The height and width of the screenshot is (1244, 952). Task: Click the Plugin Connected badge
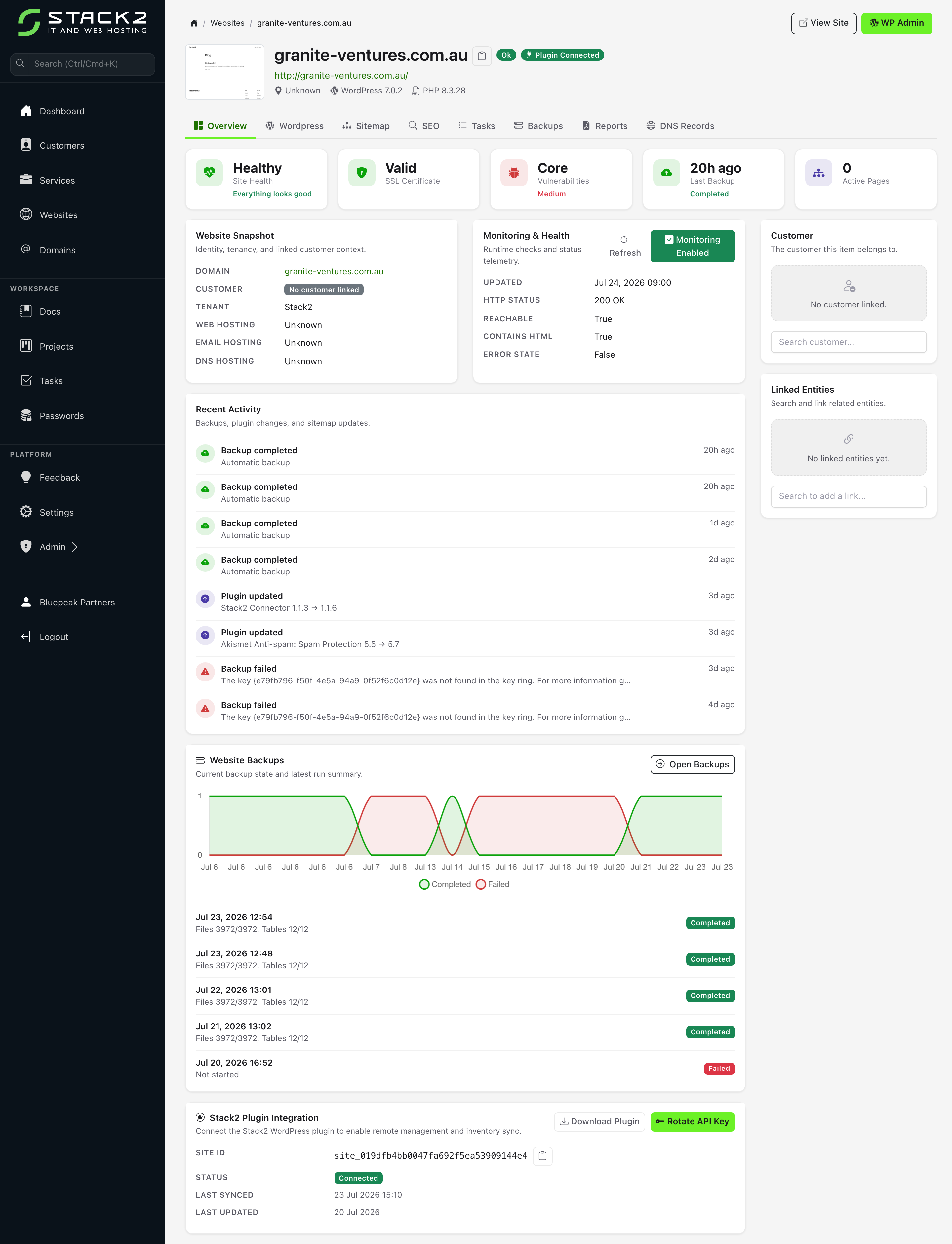[562, 55]
